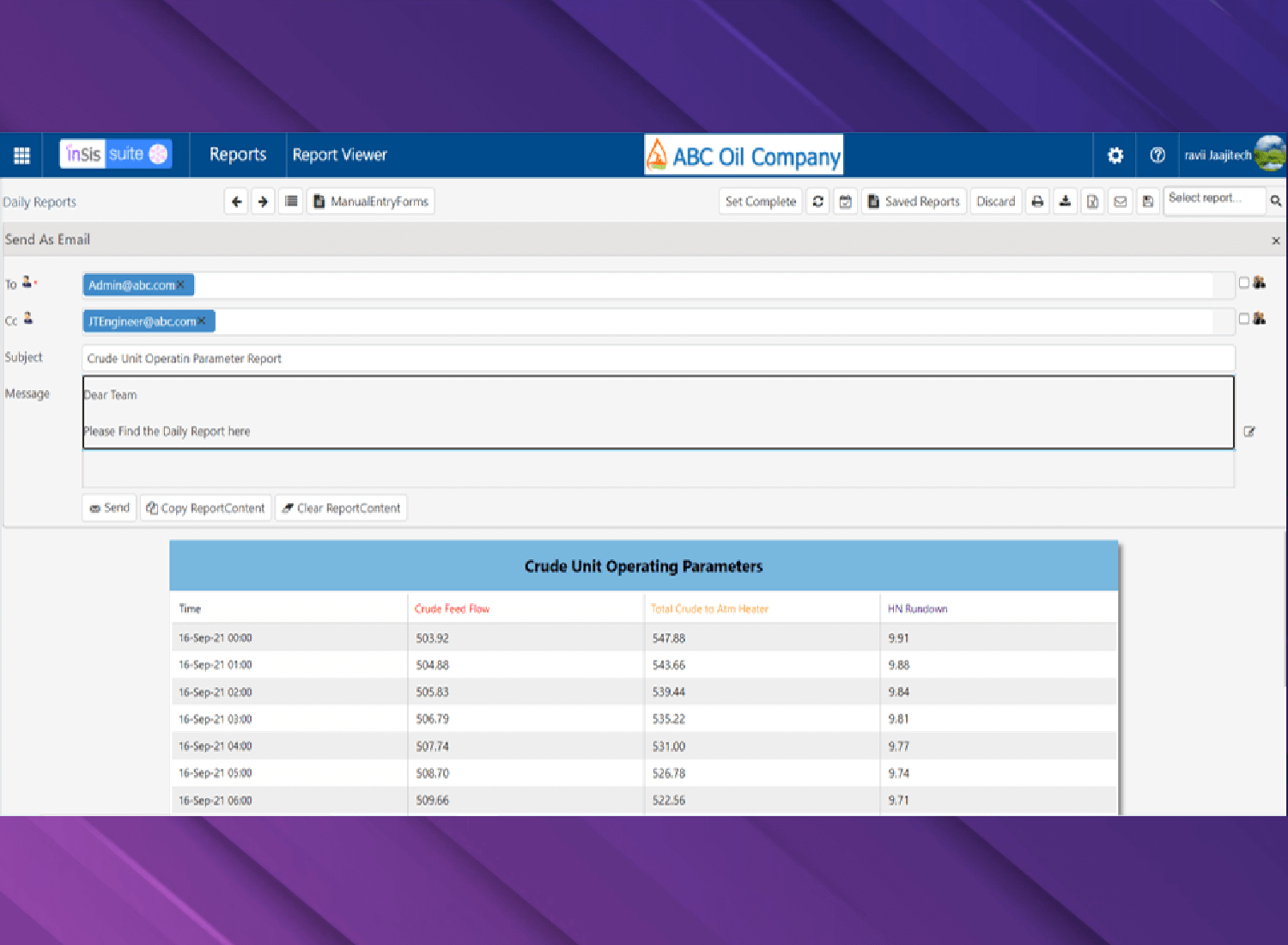This screenshot has height=945, width=1288.
Task: Click the Send button
Action: [109, 508]
